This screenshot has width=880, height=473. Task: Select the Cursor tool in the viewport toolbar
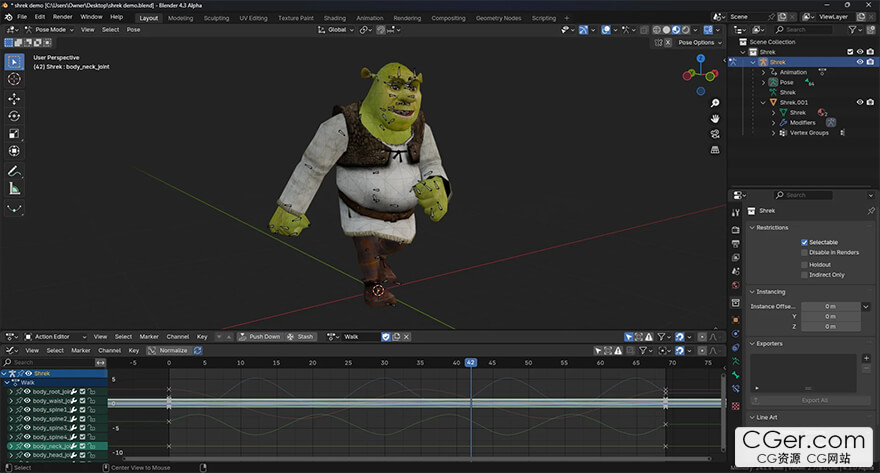coord(14,79)
